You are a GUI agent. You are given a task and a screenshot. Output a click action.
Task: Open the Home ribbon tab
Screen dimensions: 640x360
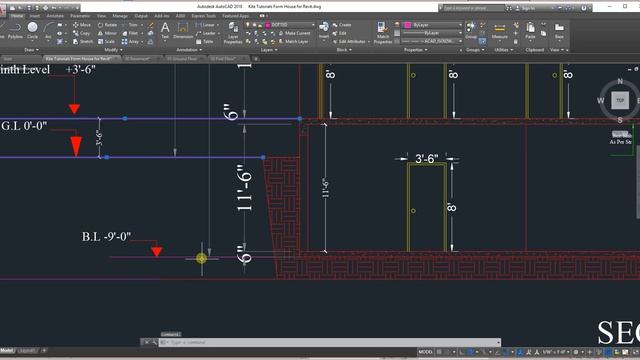pos(17,16)
